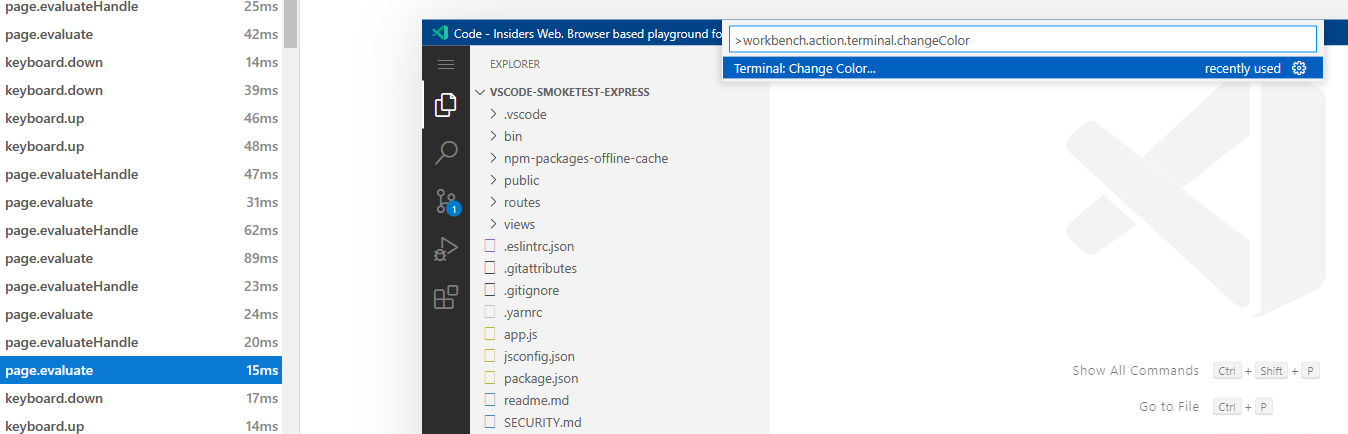Select page.evaluateHandle 23ms action
Image resolution: width=1348 pixels, height=434 pixels.
click(x=141, y=286)
